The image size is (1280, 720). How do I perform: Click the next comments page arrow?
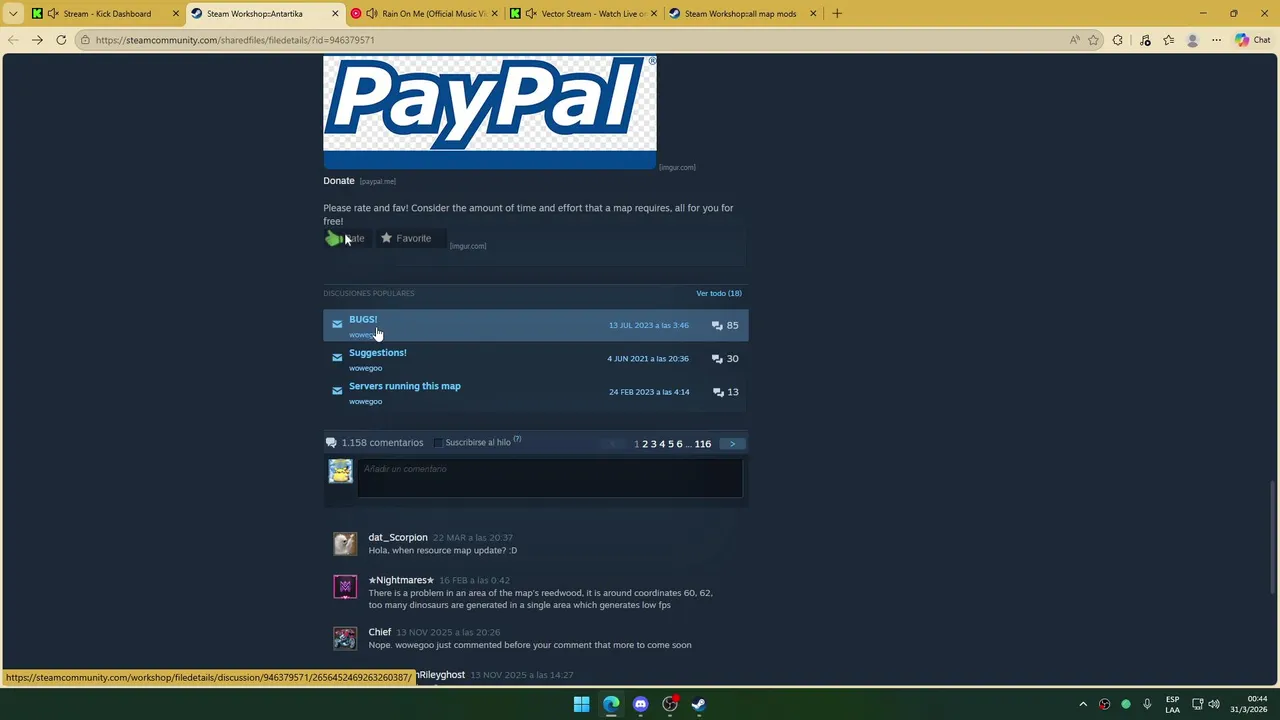732,444
